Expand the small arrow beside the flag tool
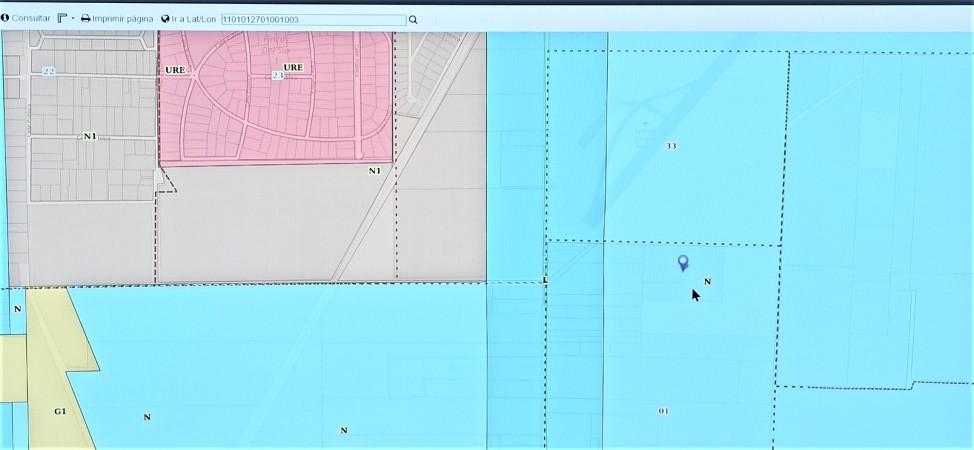The width and height of the screenshot is (974, 450). (x=73, y=19)
